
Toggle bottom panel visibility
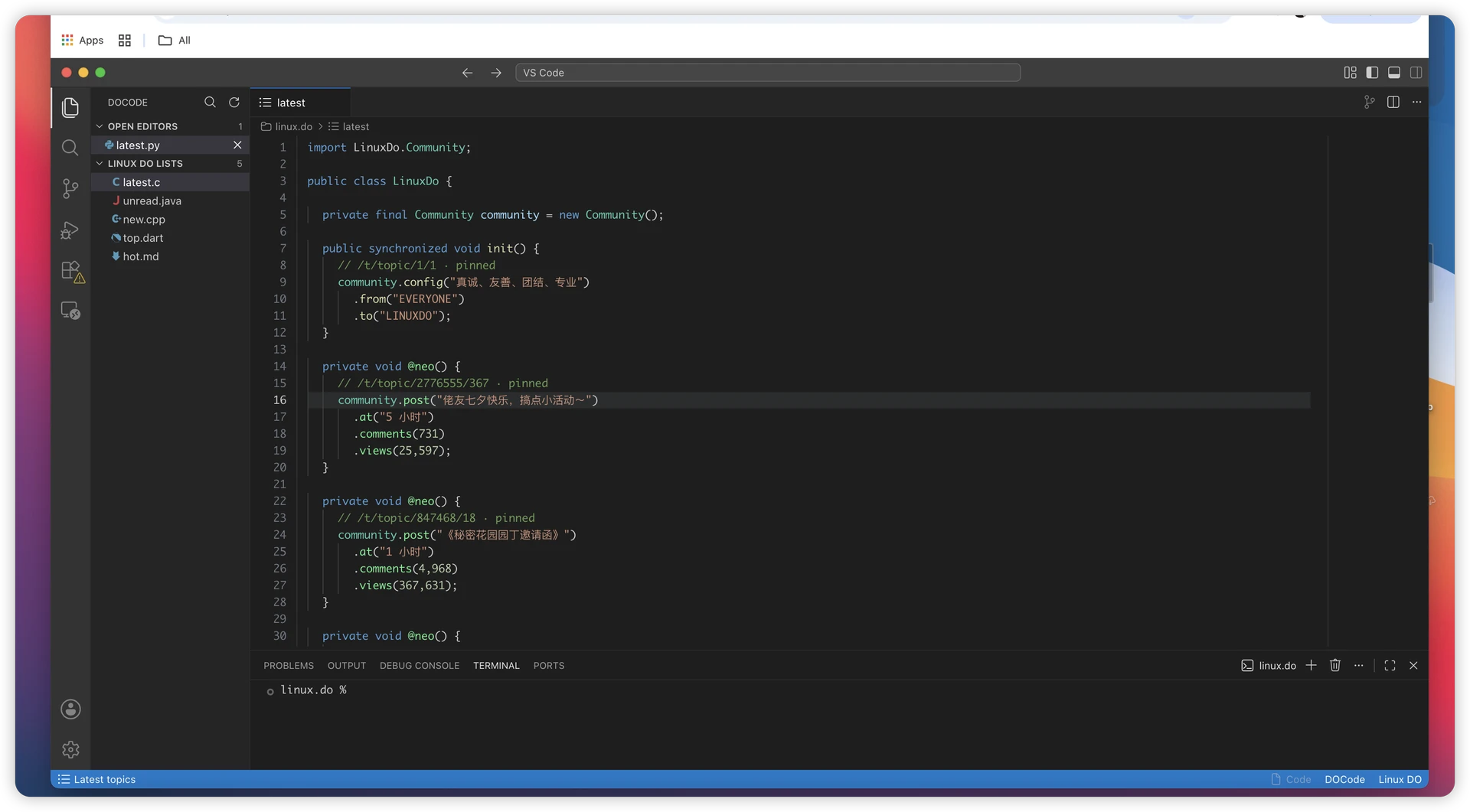point(1394,73)
